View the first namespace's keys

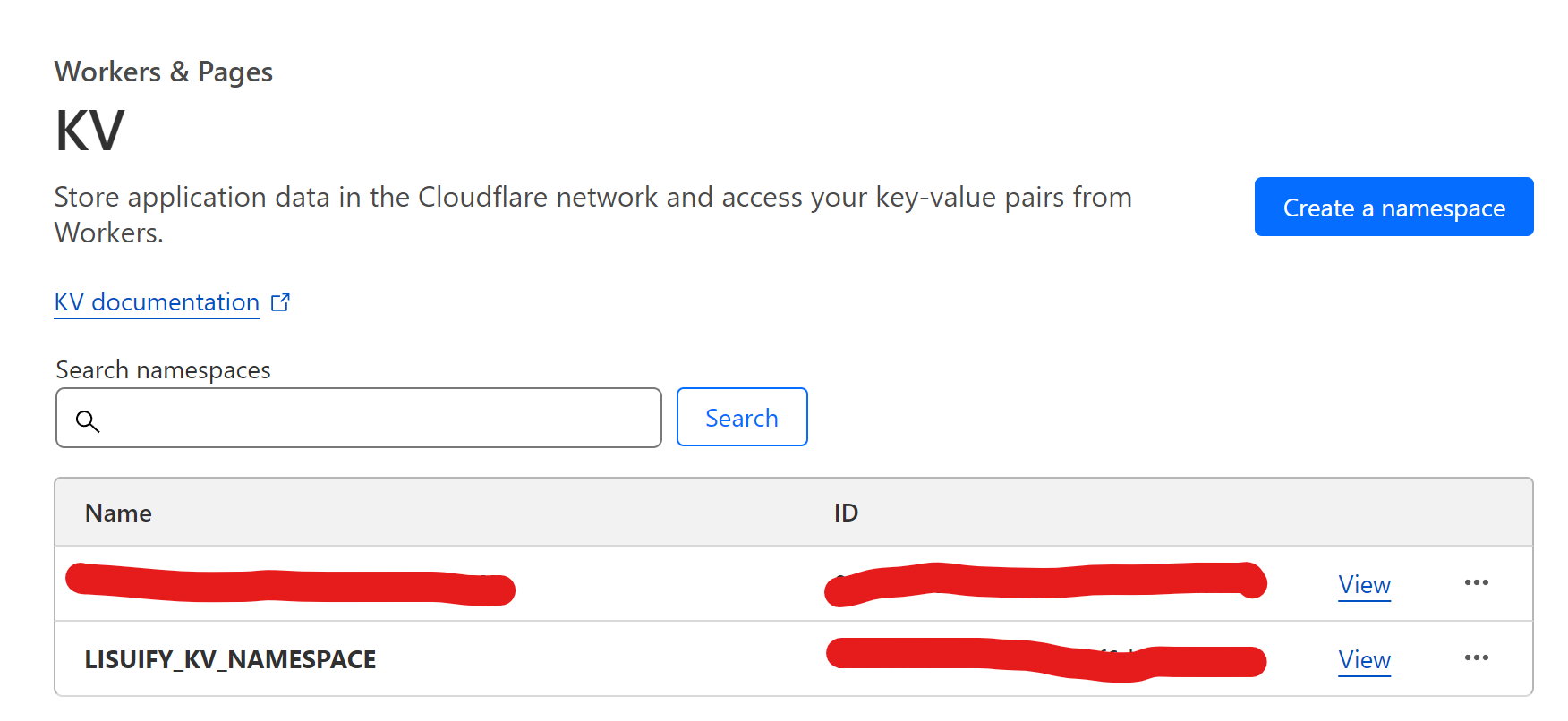1364,584
